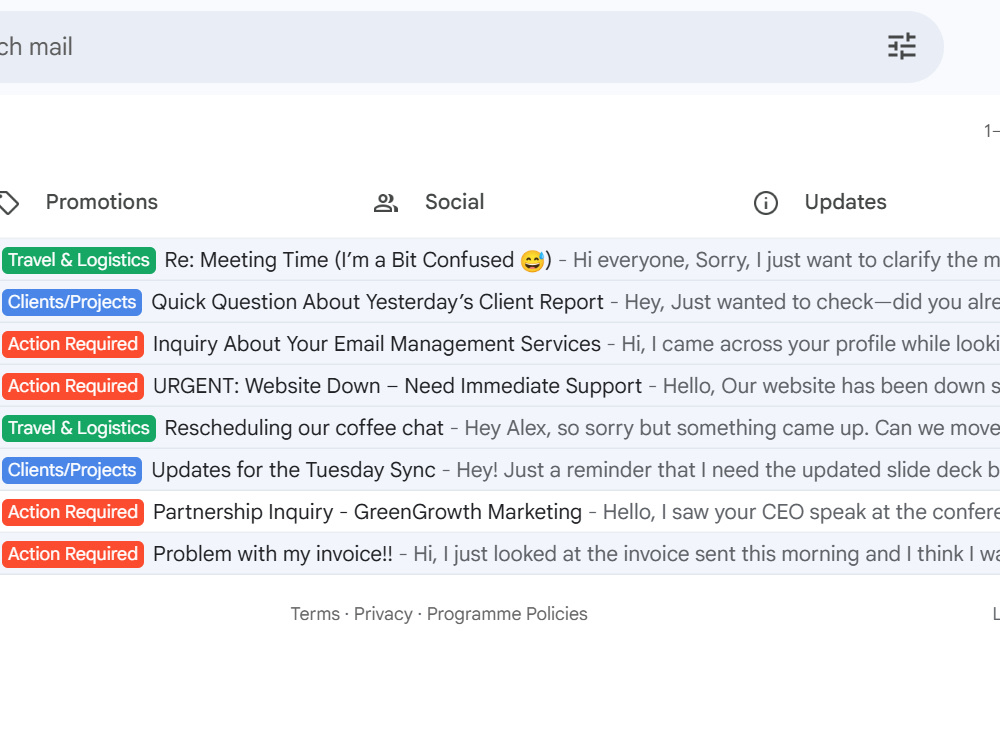
Task: Click Action Required label on Website Down email
Action: click(x=73, y=386)
